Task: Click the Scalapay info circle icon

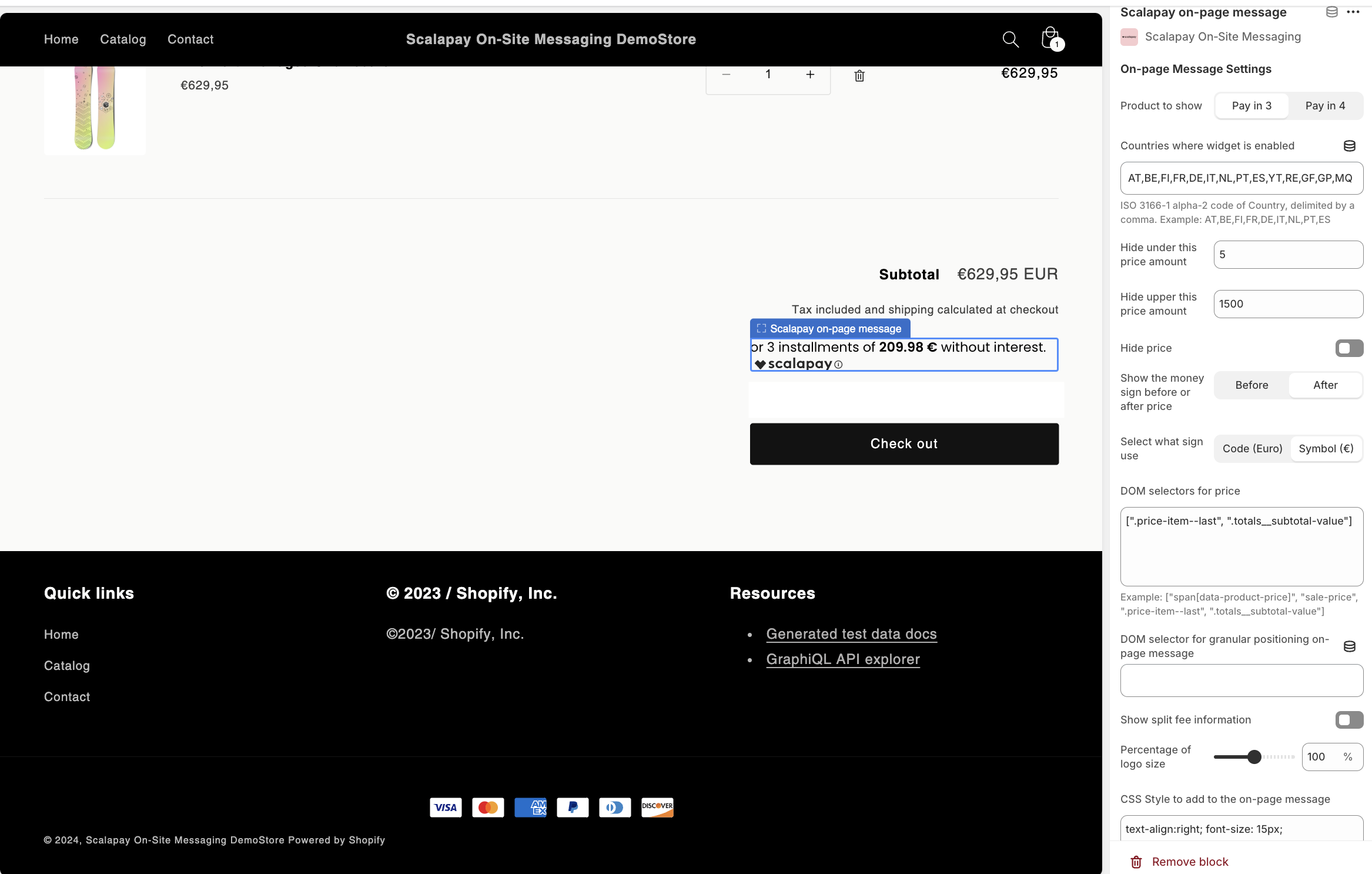Action: click(838, 365)
